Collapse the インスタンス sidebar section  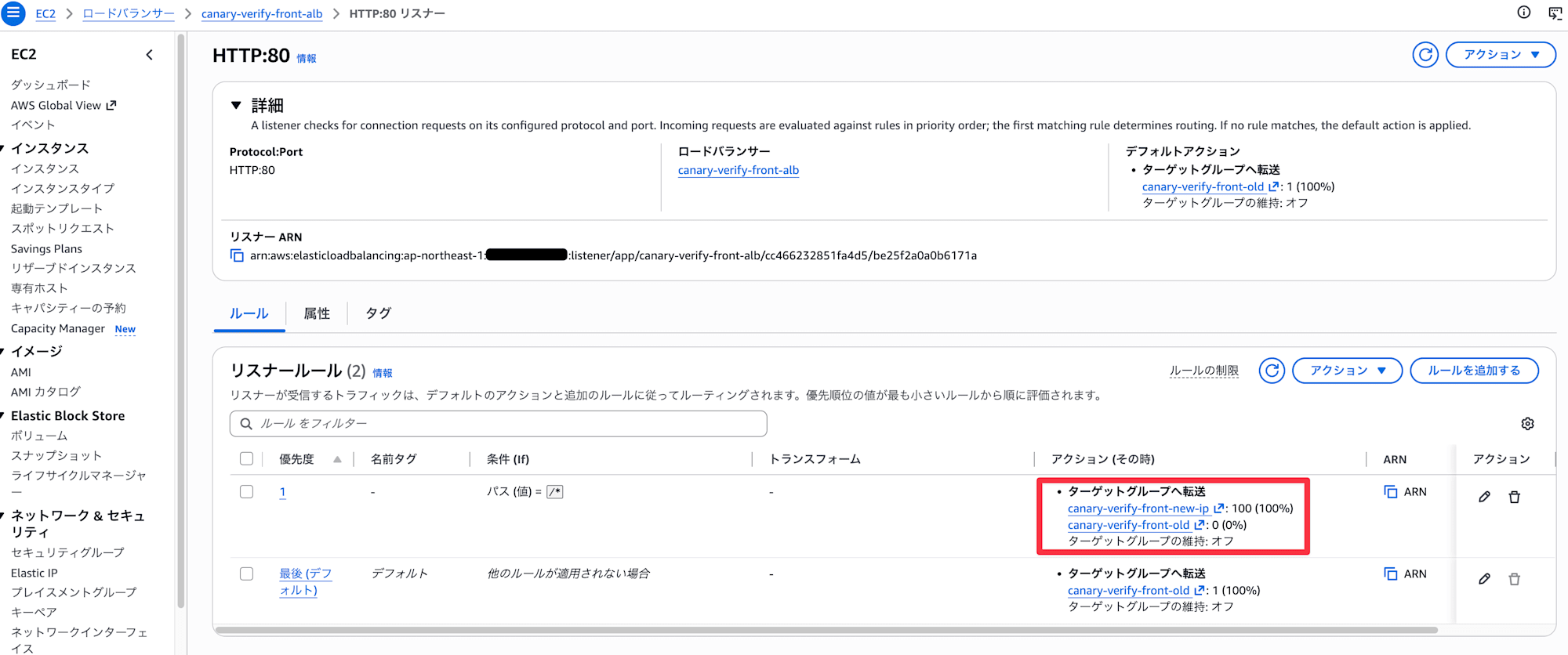tap(3, 148)
